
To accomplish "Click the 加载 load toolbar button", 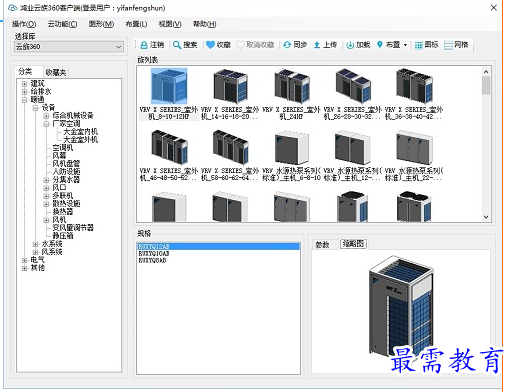I will pos(358,45).
